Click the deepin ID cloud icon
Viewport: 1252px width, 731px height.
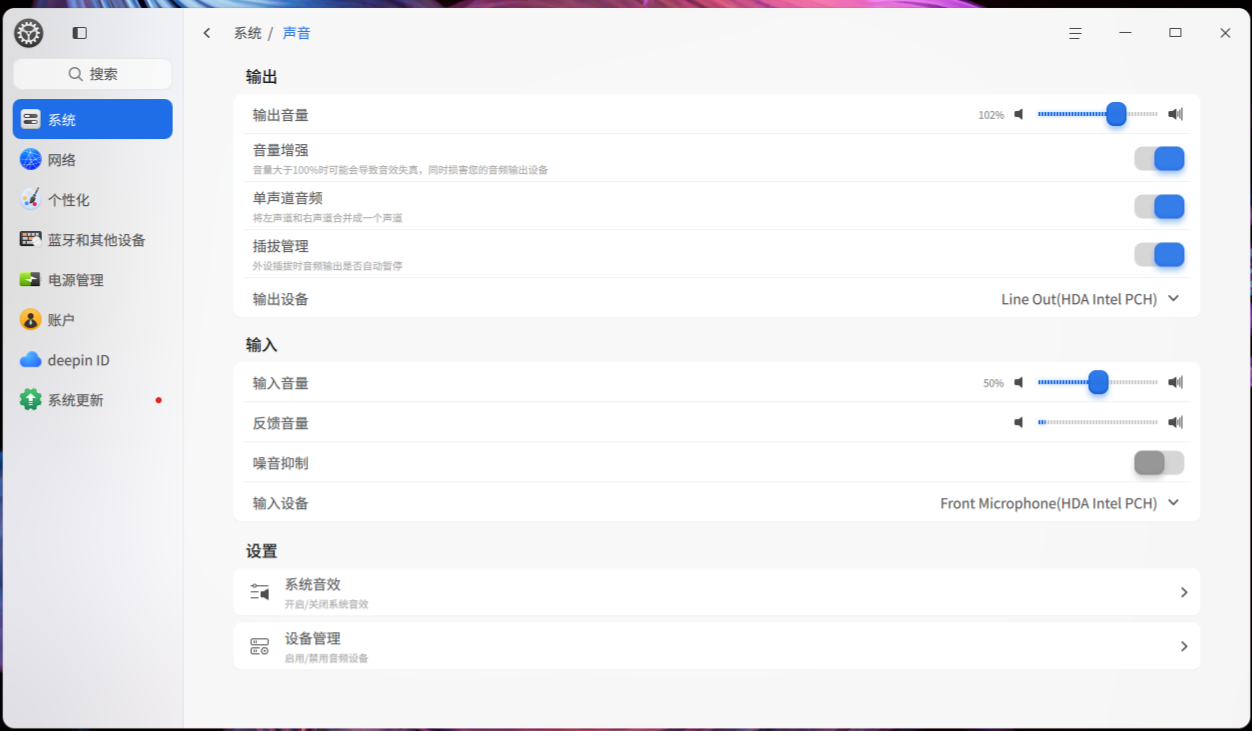[x=30, y=359]
